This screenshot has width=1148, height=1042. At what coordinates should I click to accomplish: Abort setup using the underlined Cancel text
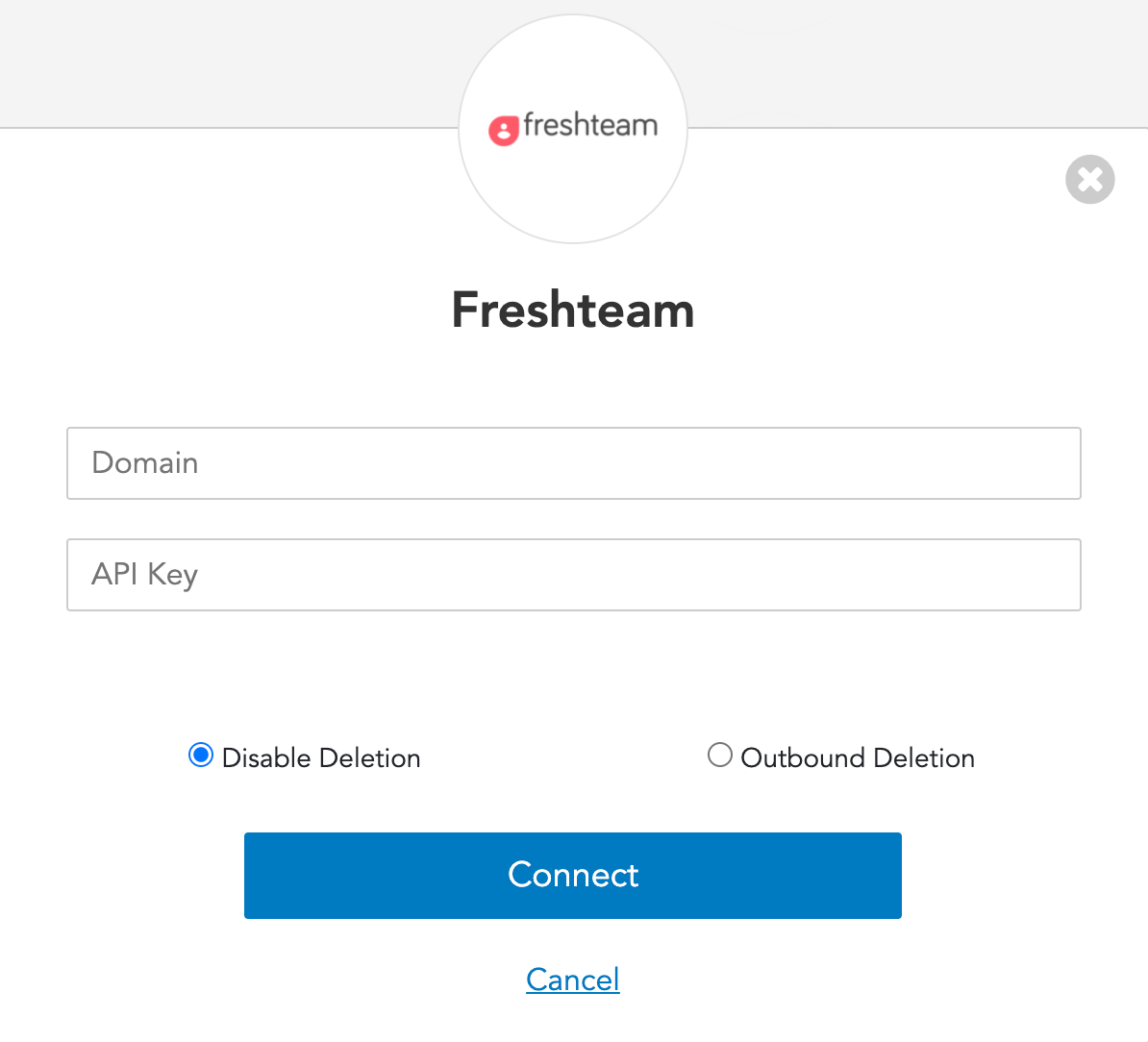tap(573, 980)
